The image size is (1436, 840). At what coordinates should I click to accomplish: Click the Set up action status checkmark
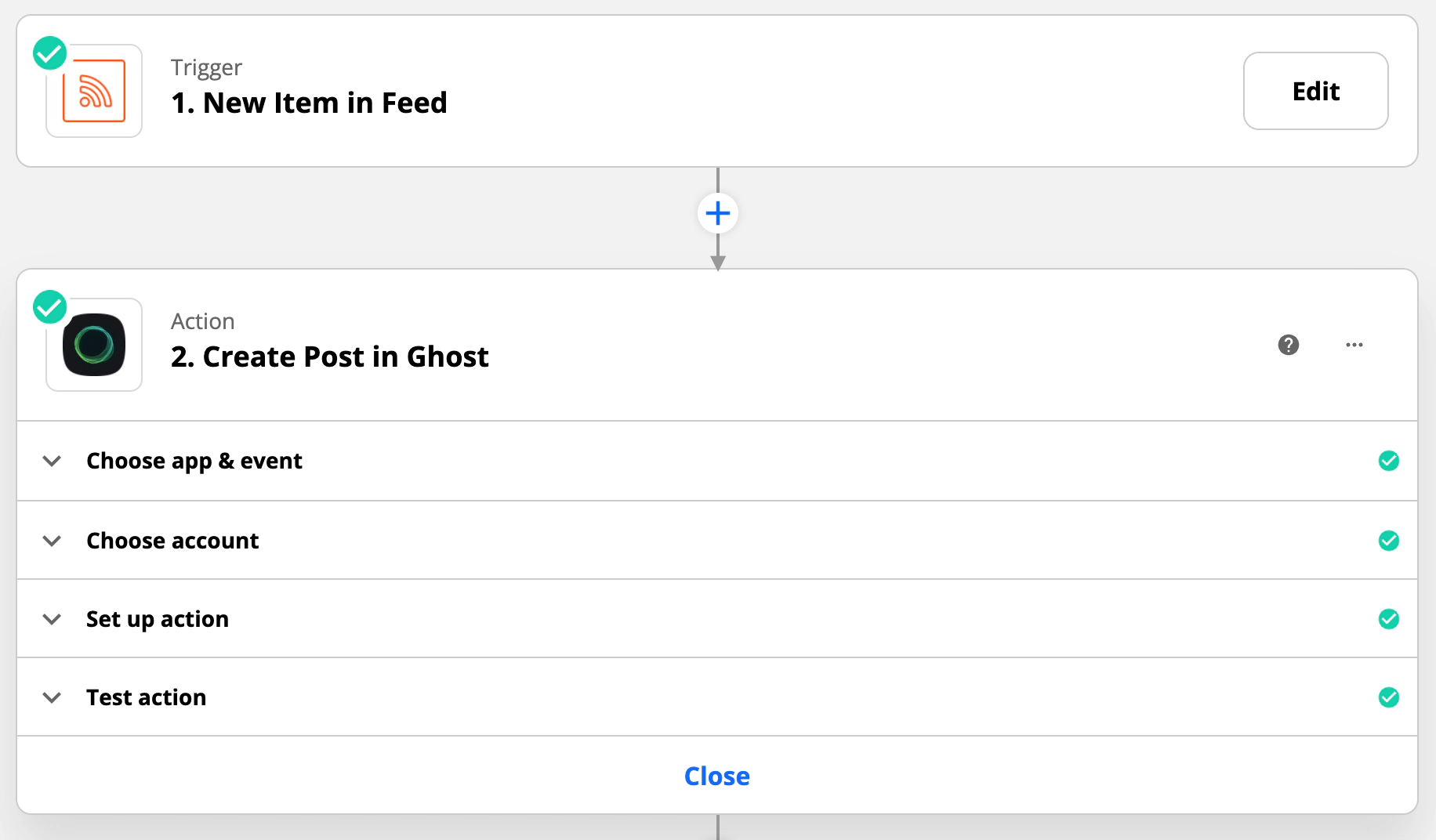[x=1389, y=619]
